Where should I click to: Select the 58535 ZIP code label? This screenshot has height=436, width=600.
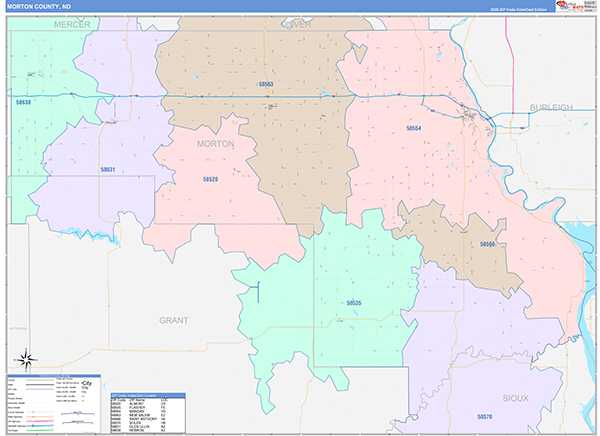click(x=354, y=303)
